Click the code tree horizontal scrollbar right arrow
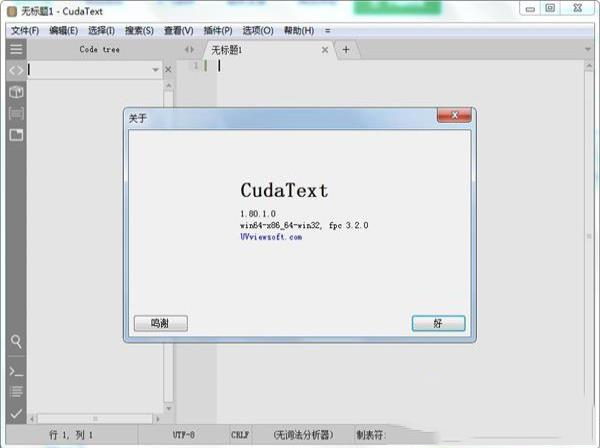Viewport: 600px width, 448px height. [x=158, y=419]
